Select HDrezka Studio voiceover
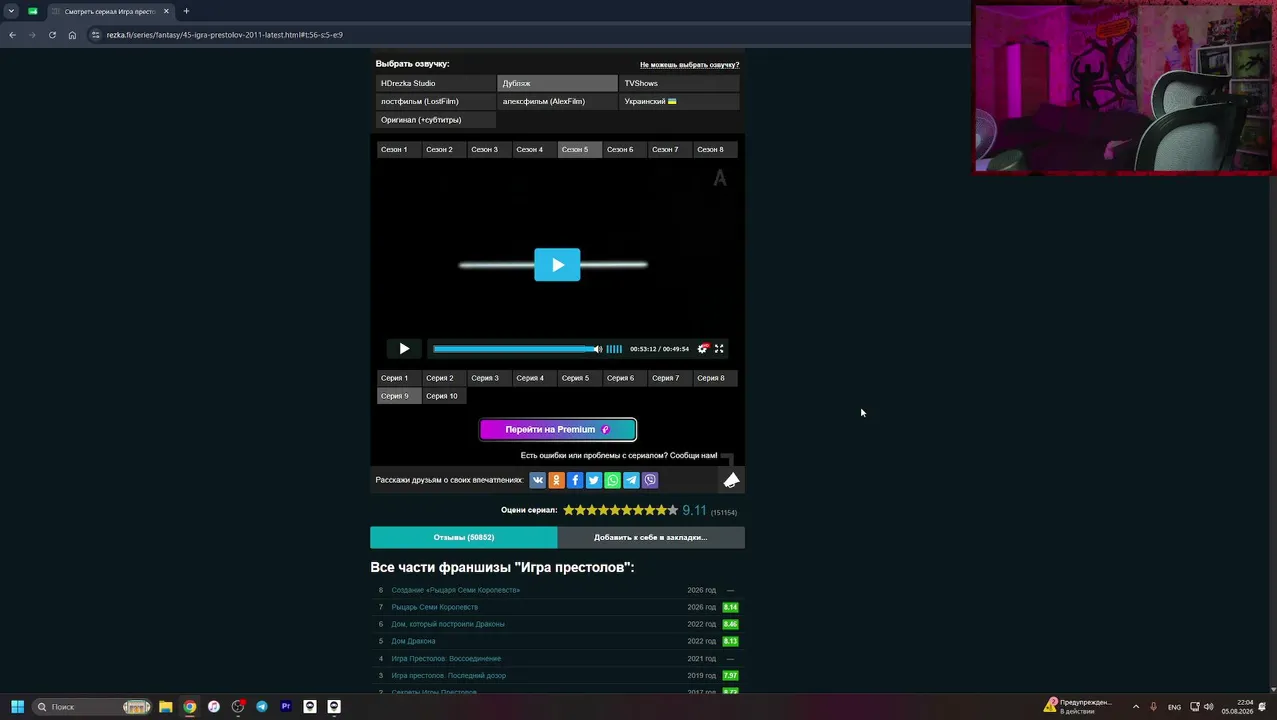 click(x=435, y=84)
